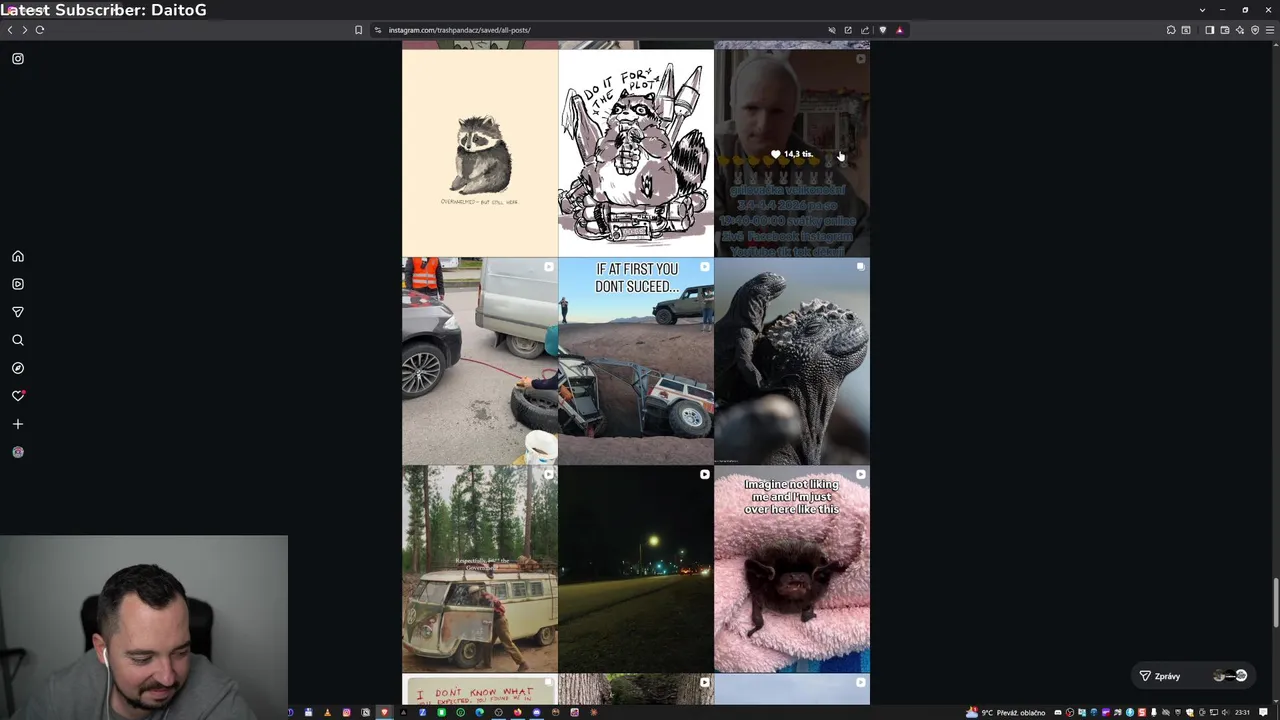
Task: Share this page using the share icon
Action: pyautogui.click(x=865, y=30)
